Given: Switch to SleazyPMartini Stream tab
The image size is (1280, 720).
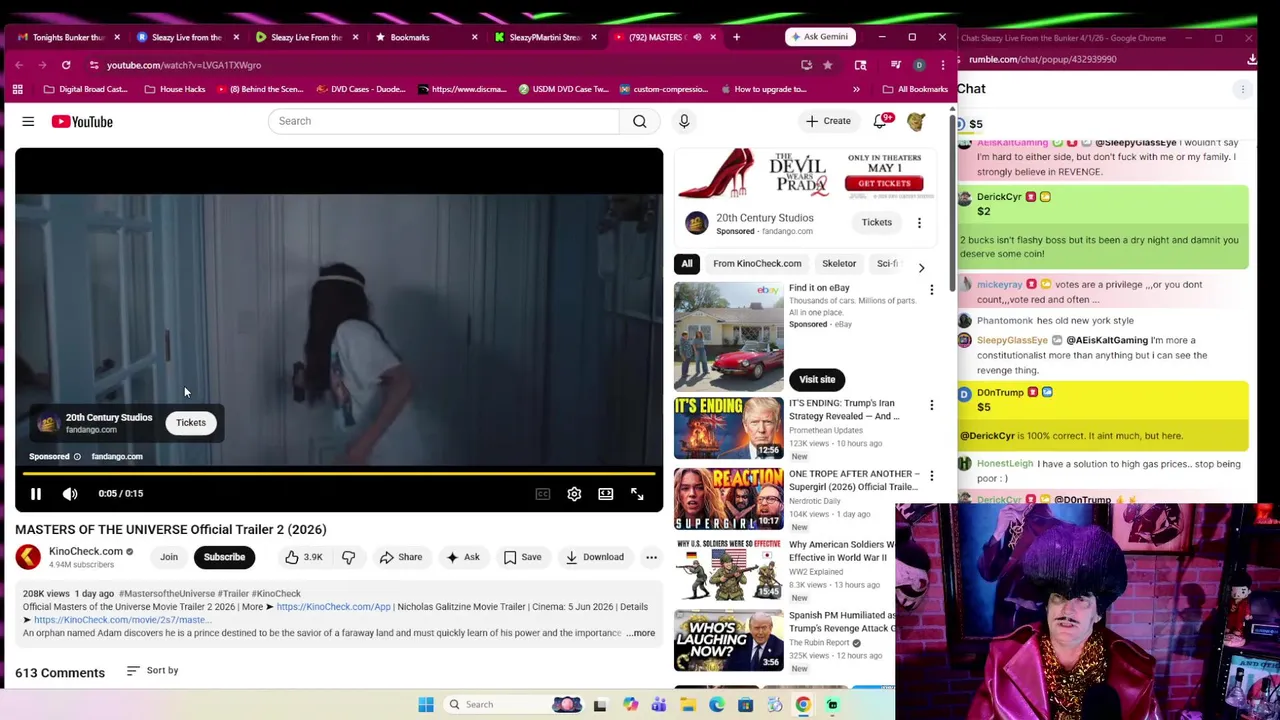Looking at the screenshot, I should pos(545,37).
